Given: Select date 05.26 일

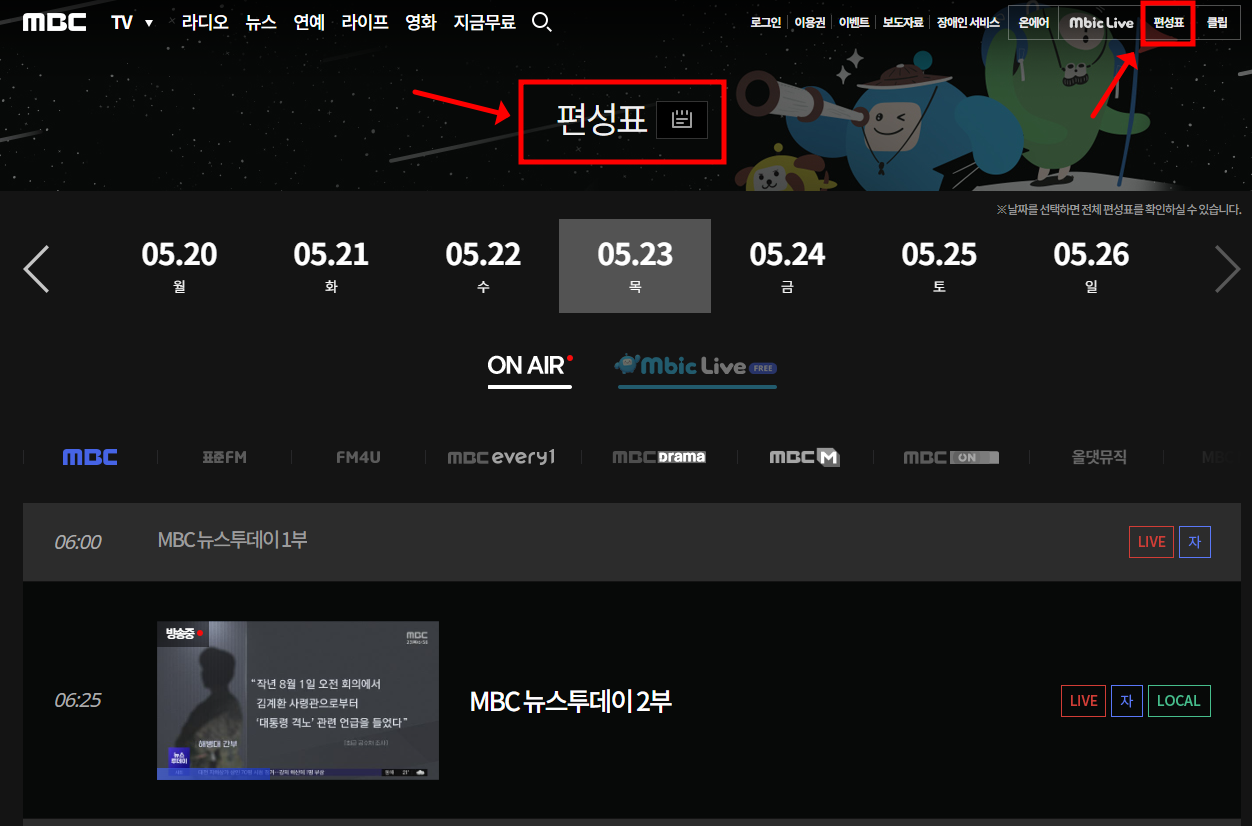Looking at the screenshot, I should coord(1091,266).
